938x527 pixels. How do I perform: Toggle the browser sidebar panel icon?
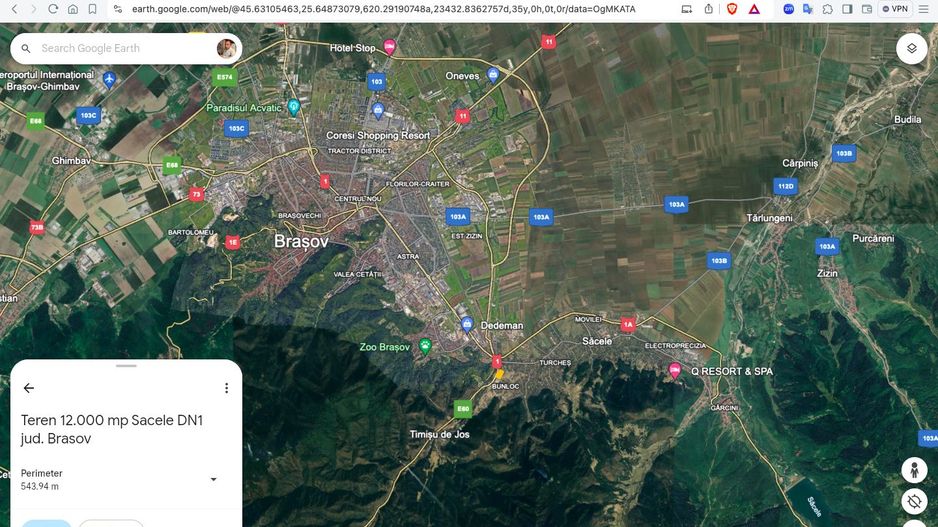click(x=847, y=9)
